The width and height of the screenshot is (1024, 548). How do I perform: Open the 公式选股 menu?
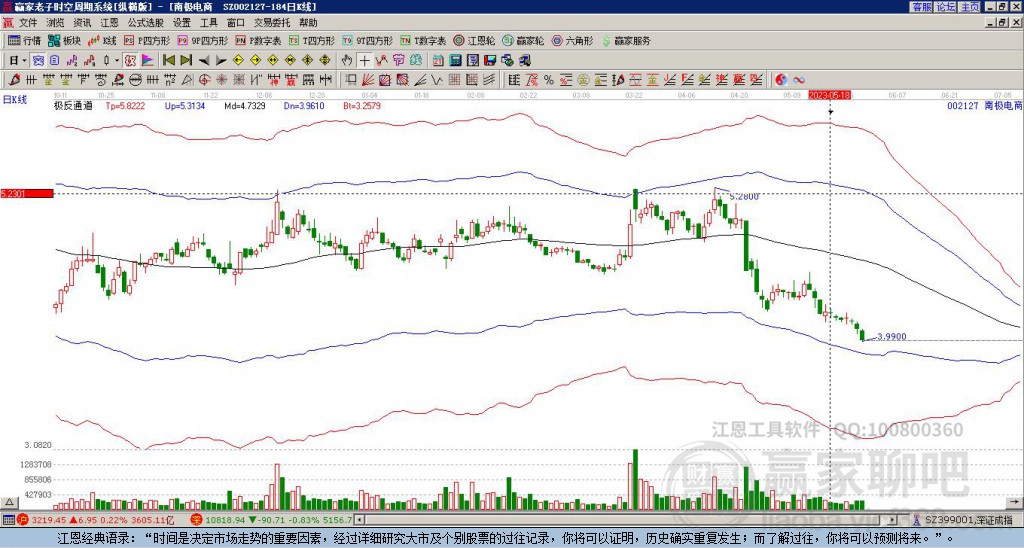pos(145,23)
